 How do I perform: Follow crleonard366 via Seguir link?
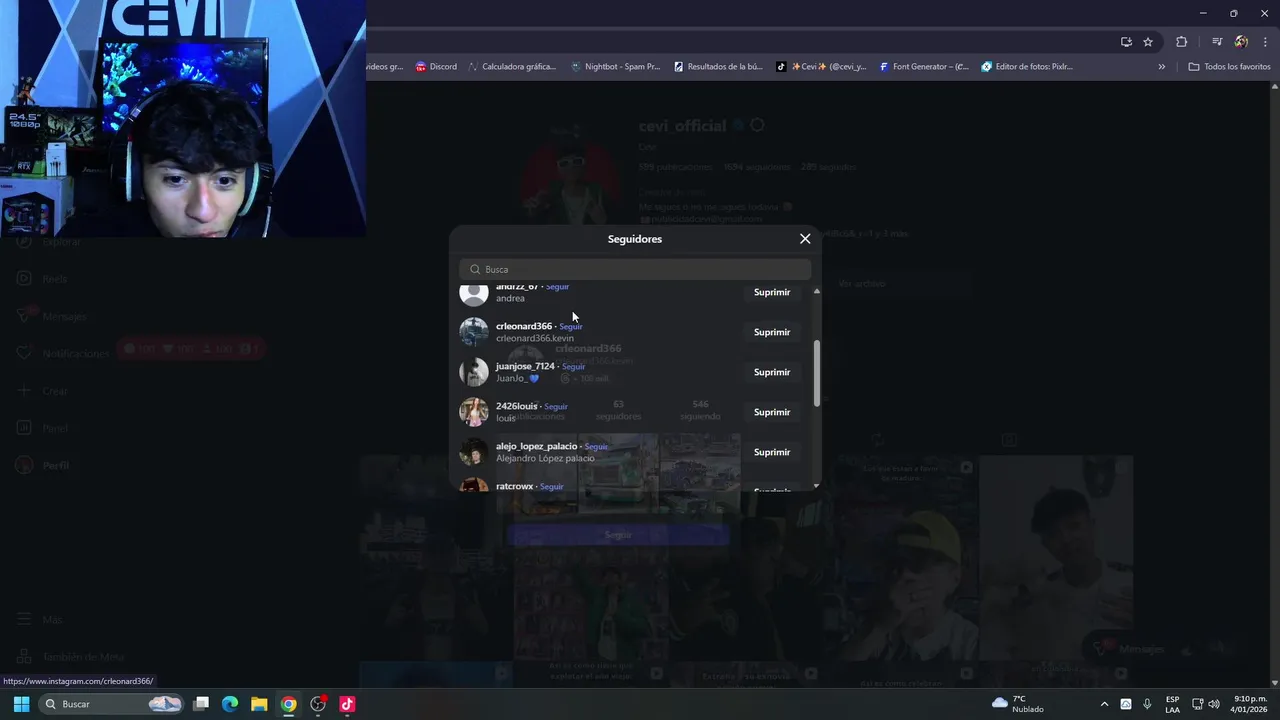(571, 326)
